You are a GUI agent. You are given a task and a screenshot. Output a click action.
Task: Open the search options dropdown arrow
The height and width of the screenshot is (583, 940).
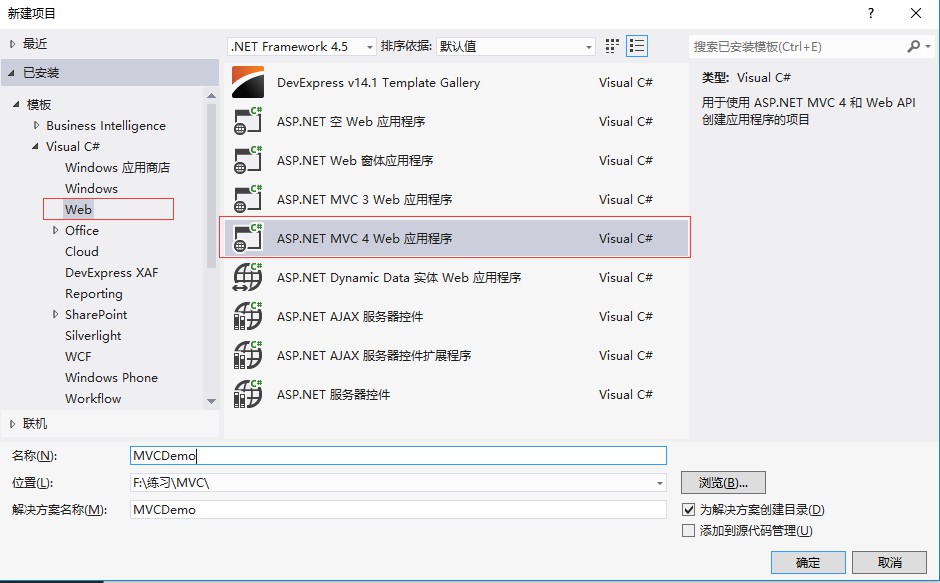(928, 46)
